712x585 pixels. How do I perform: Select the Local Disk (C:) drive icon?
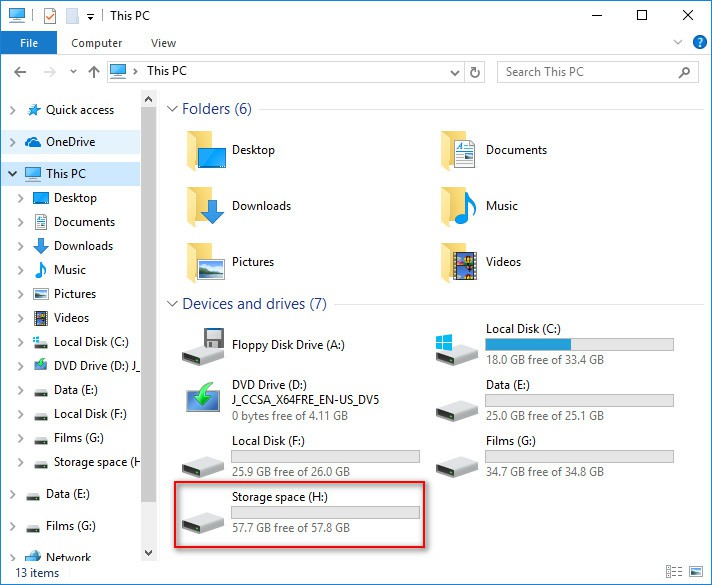click(x=456, y=349)
